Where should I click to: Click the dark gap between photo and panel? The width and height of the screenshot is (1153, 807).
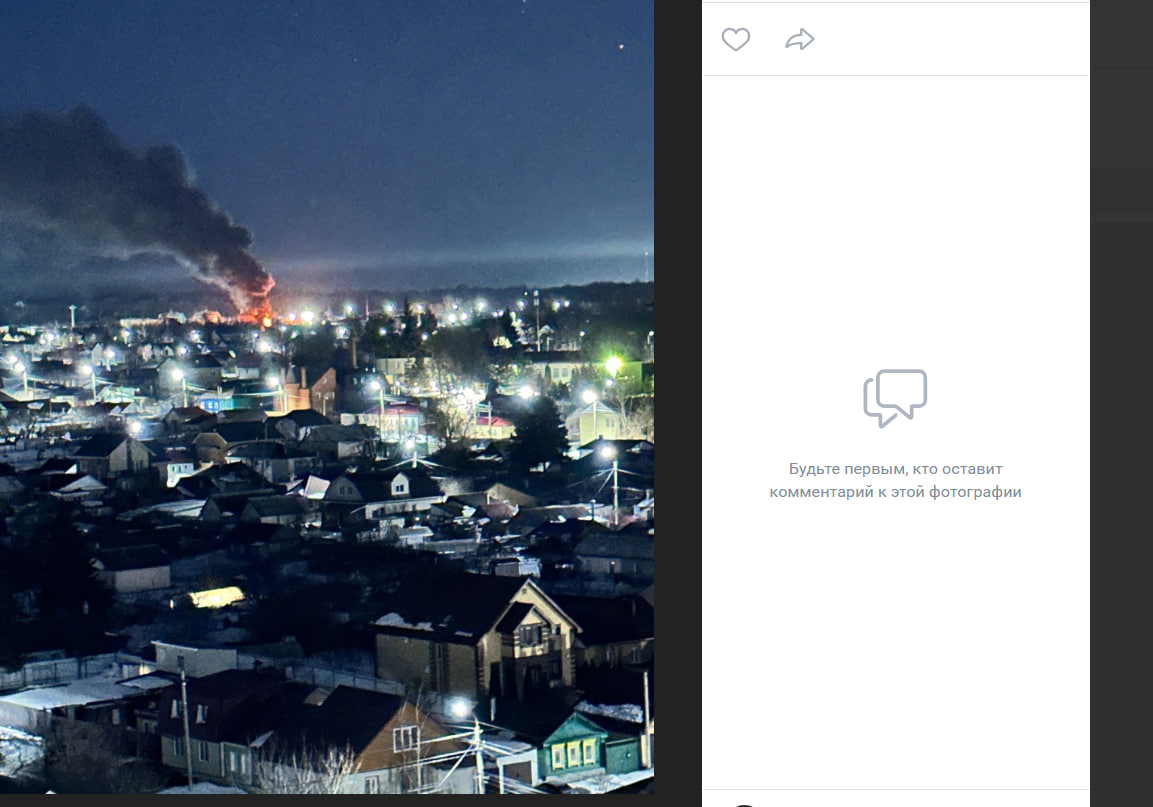(678, 400)
